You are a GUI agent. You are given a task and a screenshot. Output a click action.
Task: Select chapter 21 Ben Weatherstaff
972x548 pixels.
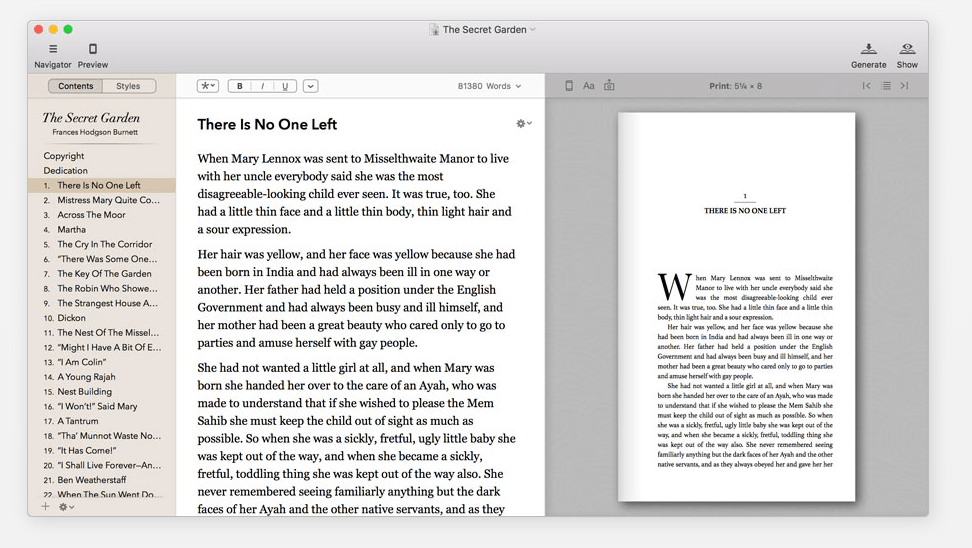click(x=102, y=480)
